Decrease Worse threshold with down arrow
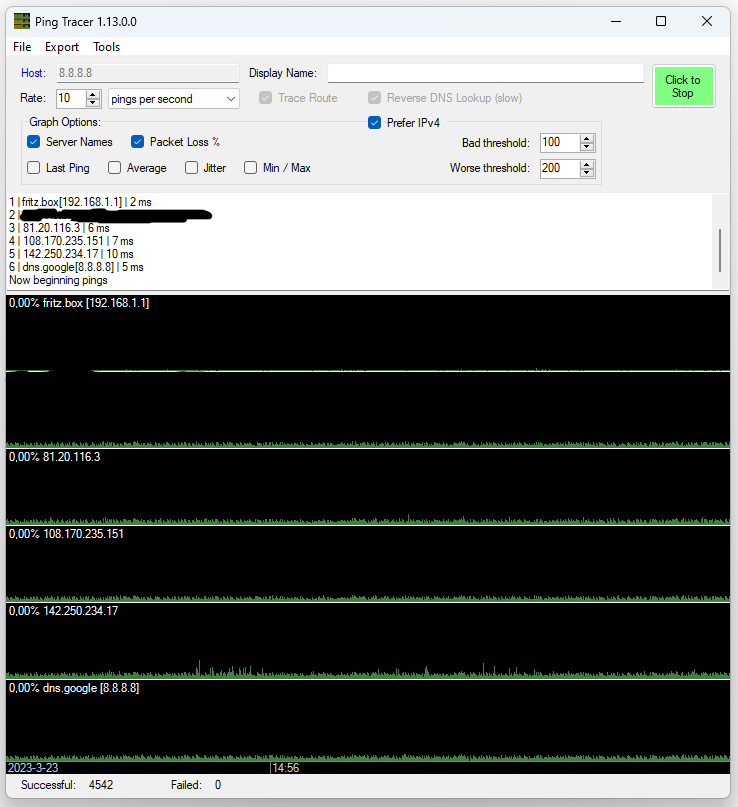Viewport: 738px width, 807px height. click(x=587, y=172)
